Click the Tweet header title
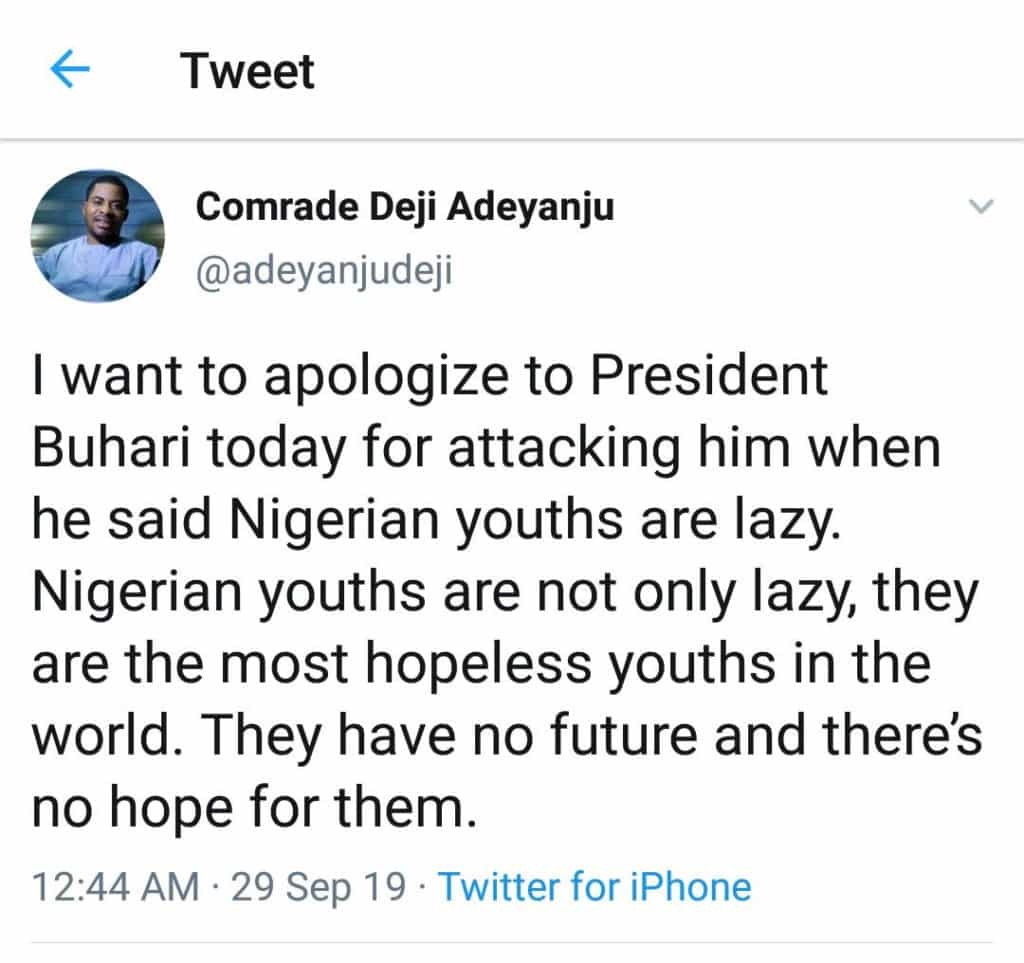 pos(247,72)
